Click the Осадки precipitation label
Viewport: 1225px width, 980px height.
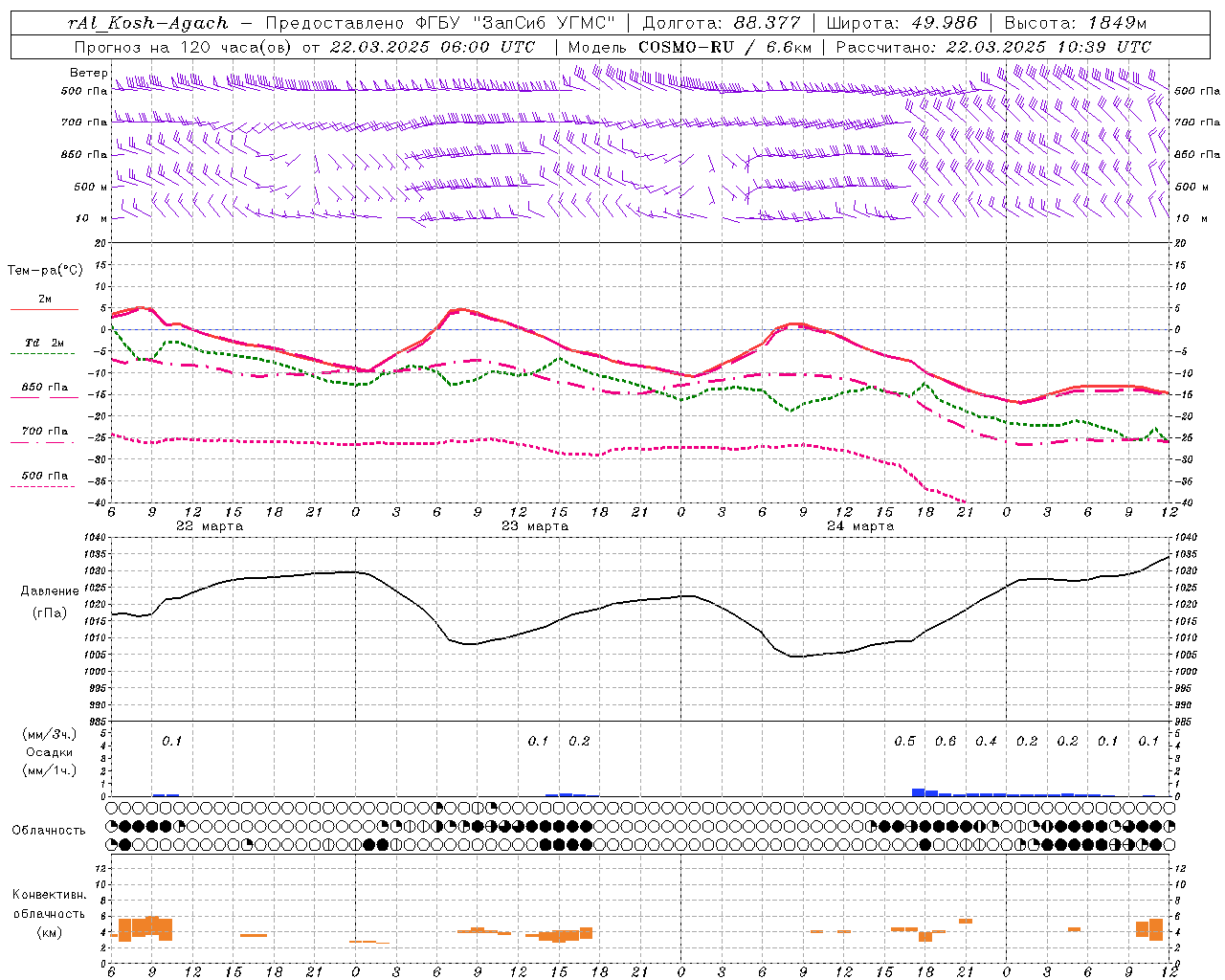50,752
